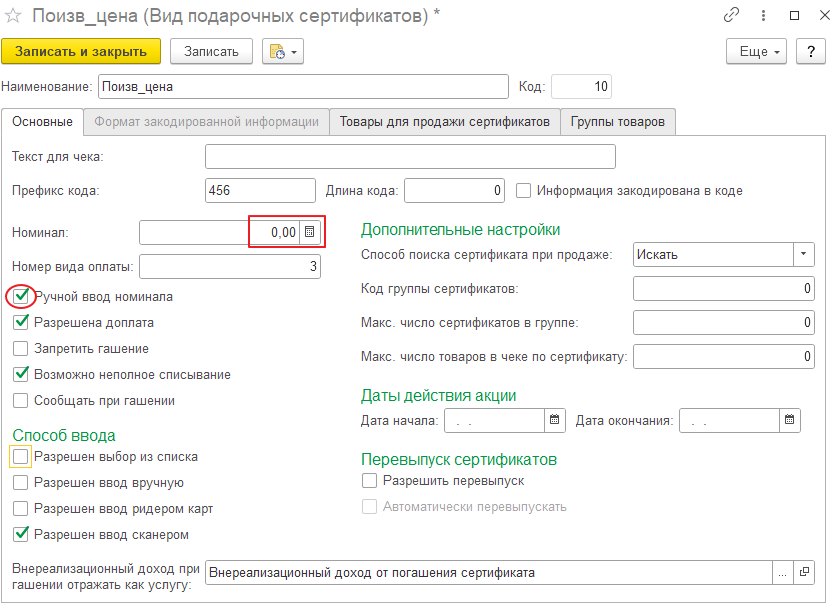Image resolution: width=834 pixels, height=608 pixels.
Task: Click the Дата начала date field
Action: 494,420
